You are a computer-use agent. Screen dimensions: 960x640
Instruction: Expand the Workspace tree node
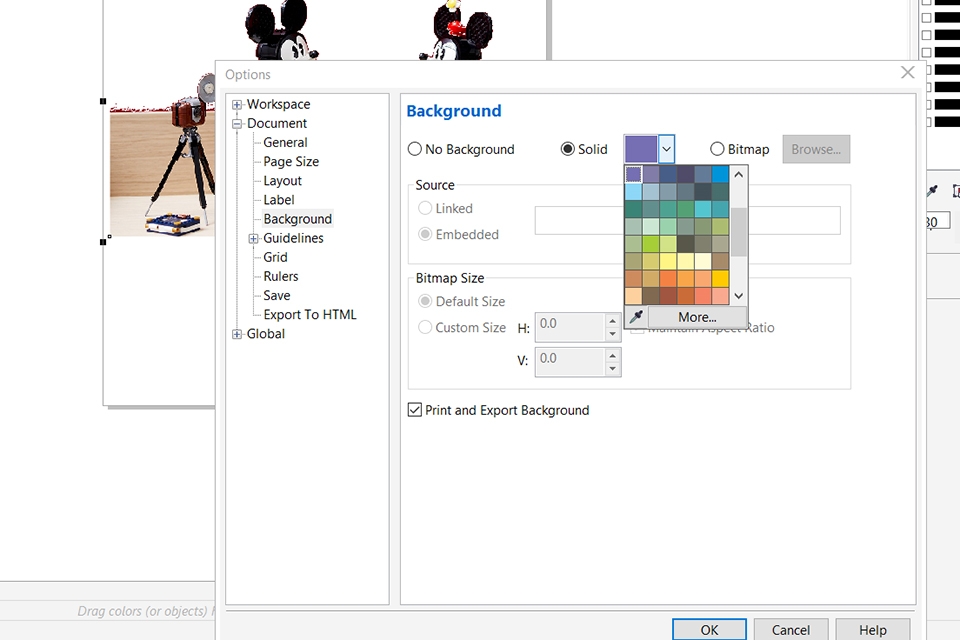pyautogui.click(x=237, y=105)
